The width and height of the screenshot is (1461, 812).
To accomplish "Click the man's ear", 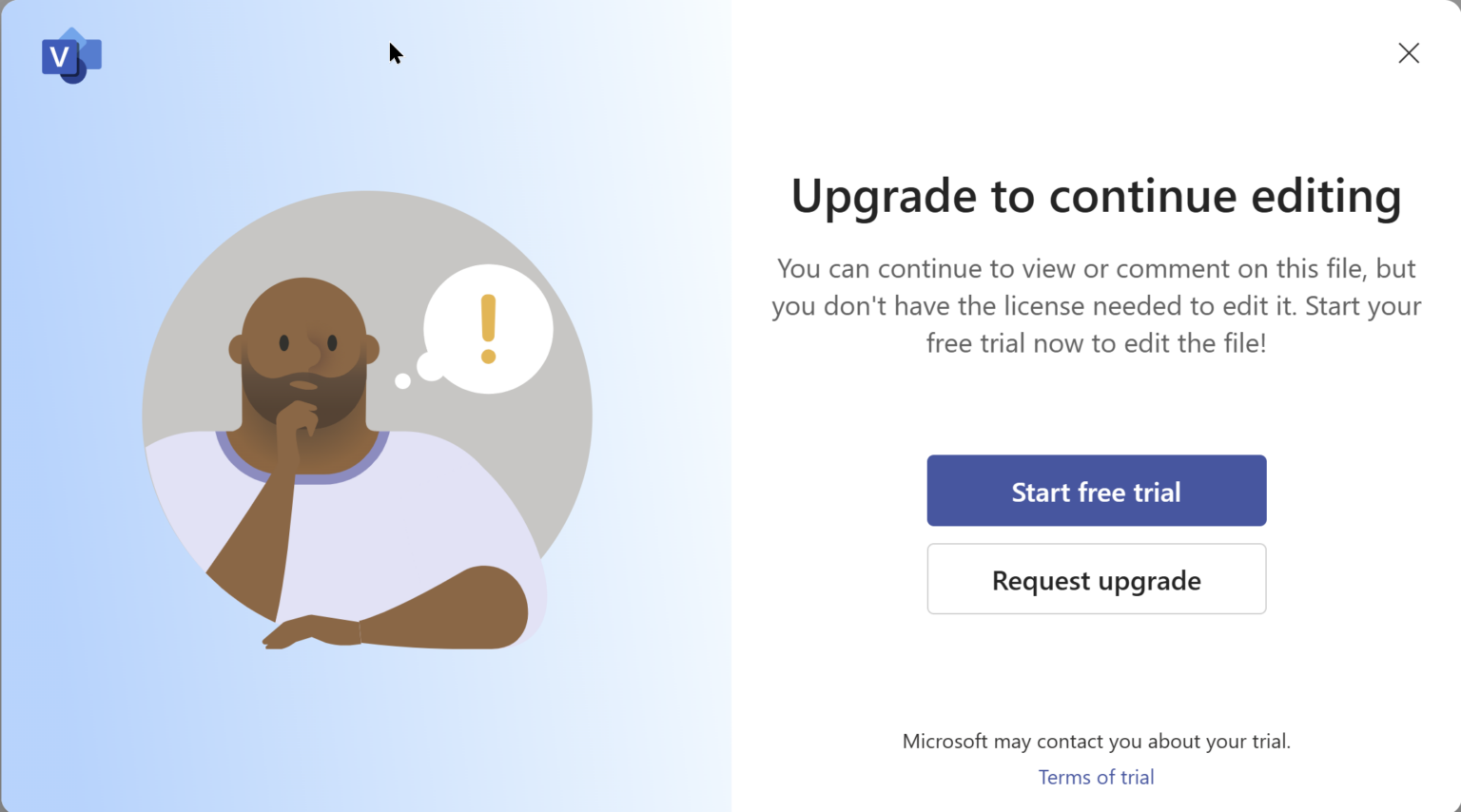I will point(237,349).
